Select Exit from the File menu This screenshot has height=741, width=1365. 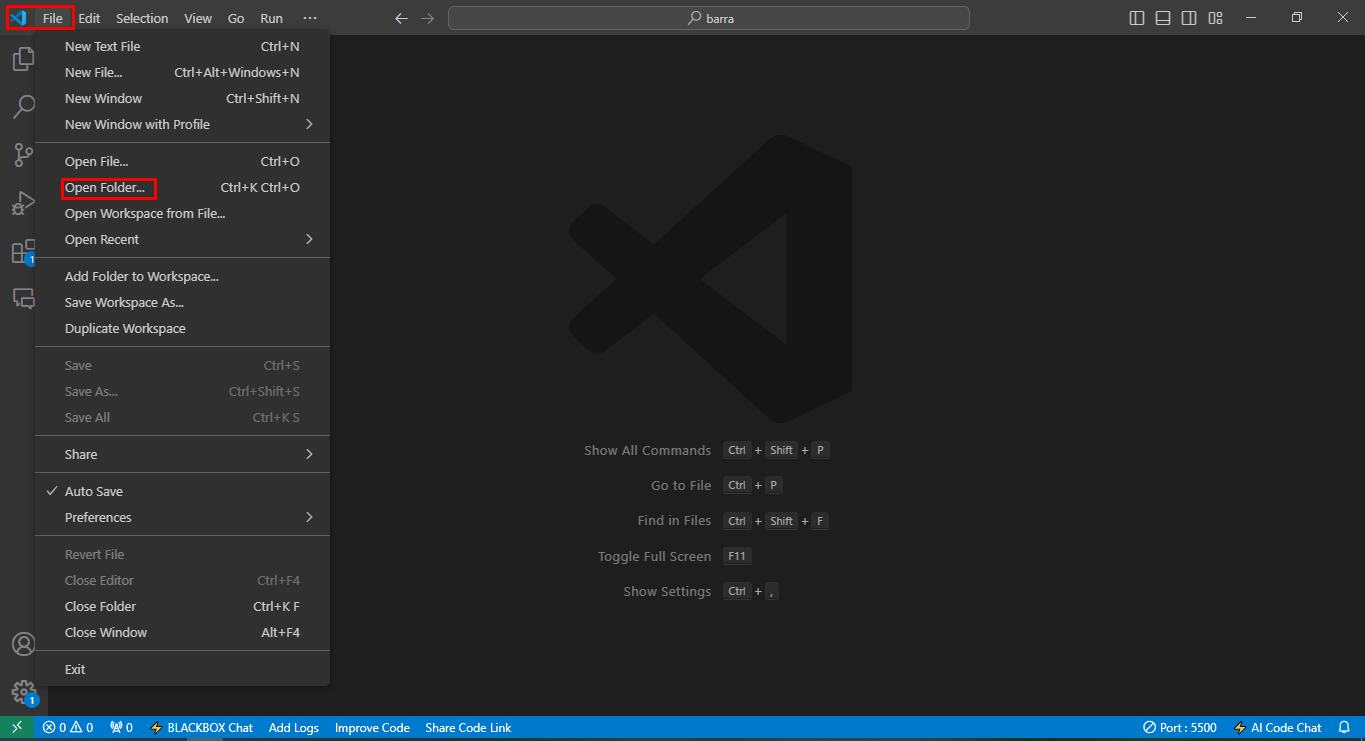[x=182, y=670]
